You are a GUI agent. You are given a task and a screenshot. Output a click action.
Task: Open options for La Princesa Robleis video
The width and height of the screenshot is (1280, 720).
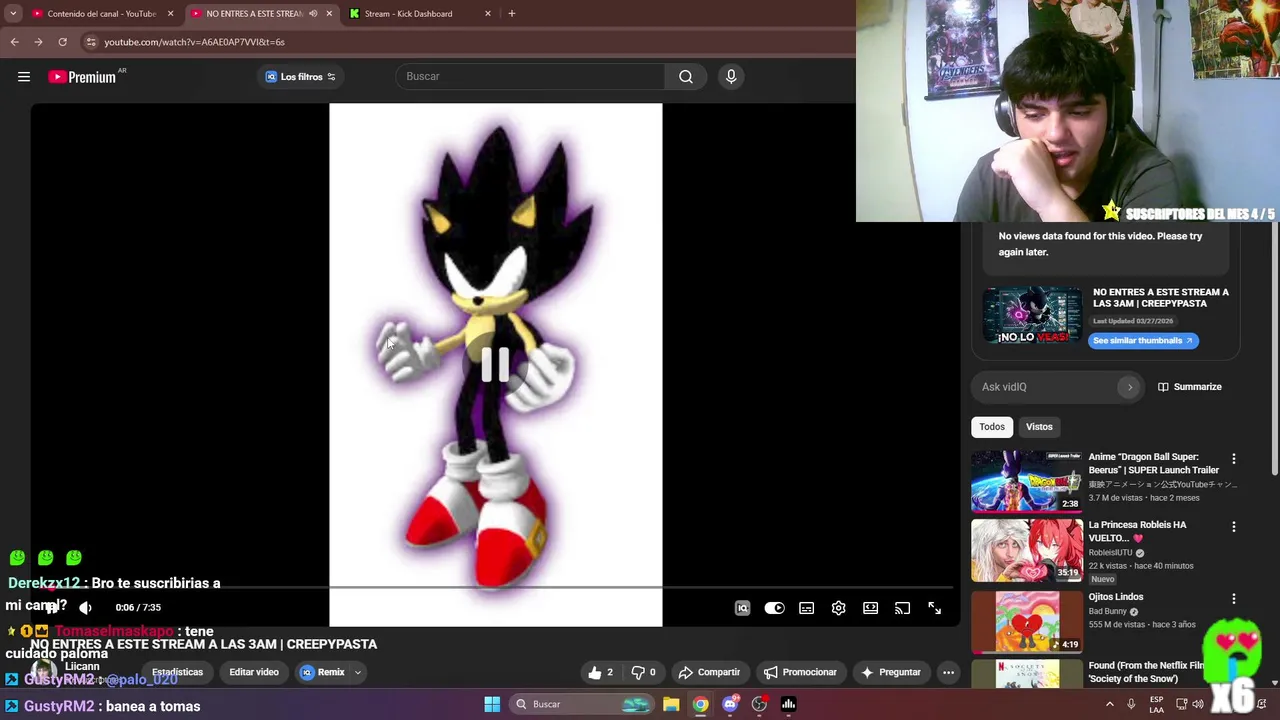coord(1233,527)
